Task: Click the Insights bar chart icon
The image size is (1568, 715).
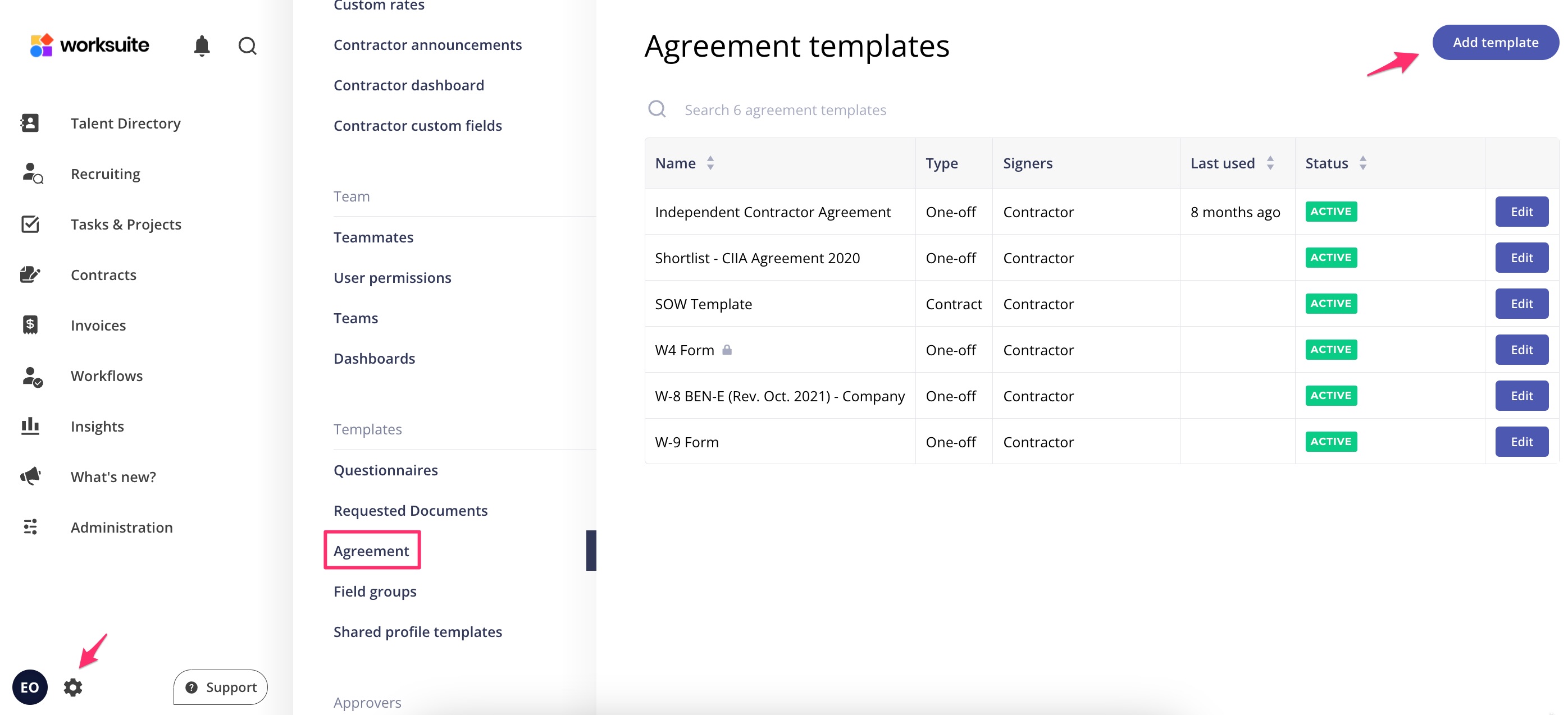Action: (30, 426)
